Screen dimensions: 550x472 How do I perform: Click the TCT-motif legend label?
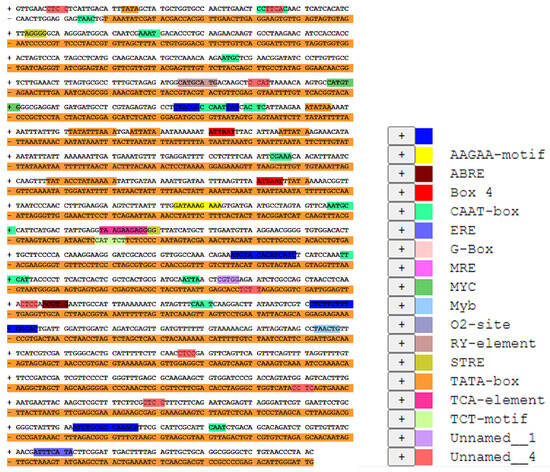[489, 420]
